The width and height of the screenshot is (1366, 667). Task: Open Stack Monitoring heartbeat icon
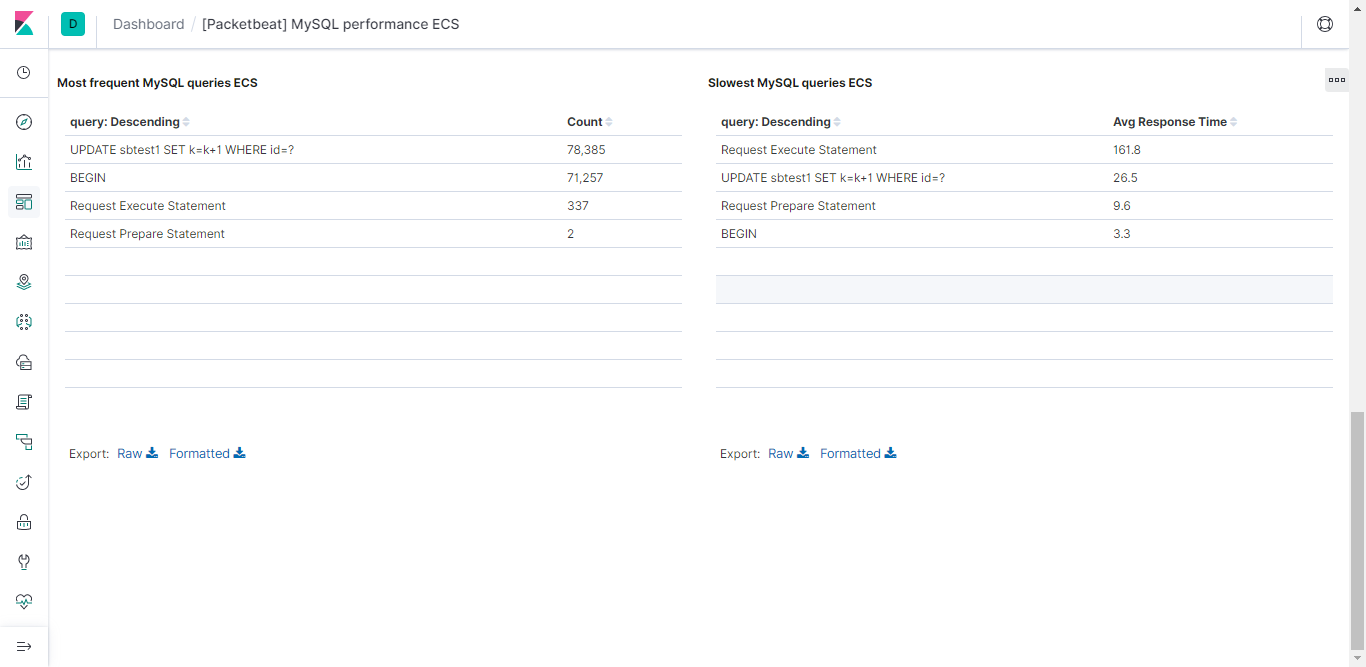point(24,602)
